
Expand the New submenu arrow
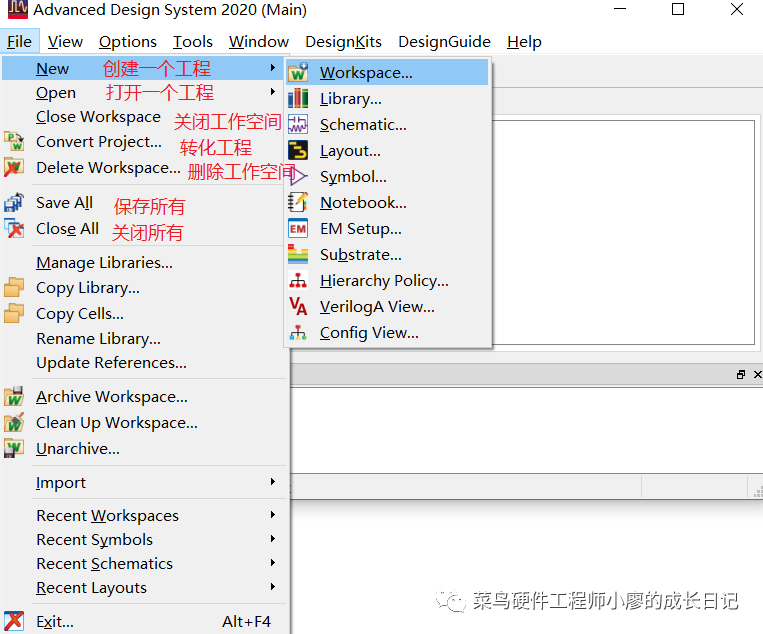pyautogui.click(x=273, y=68)
